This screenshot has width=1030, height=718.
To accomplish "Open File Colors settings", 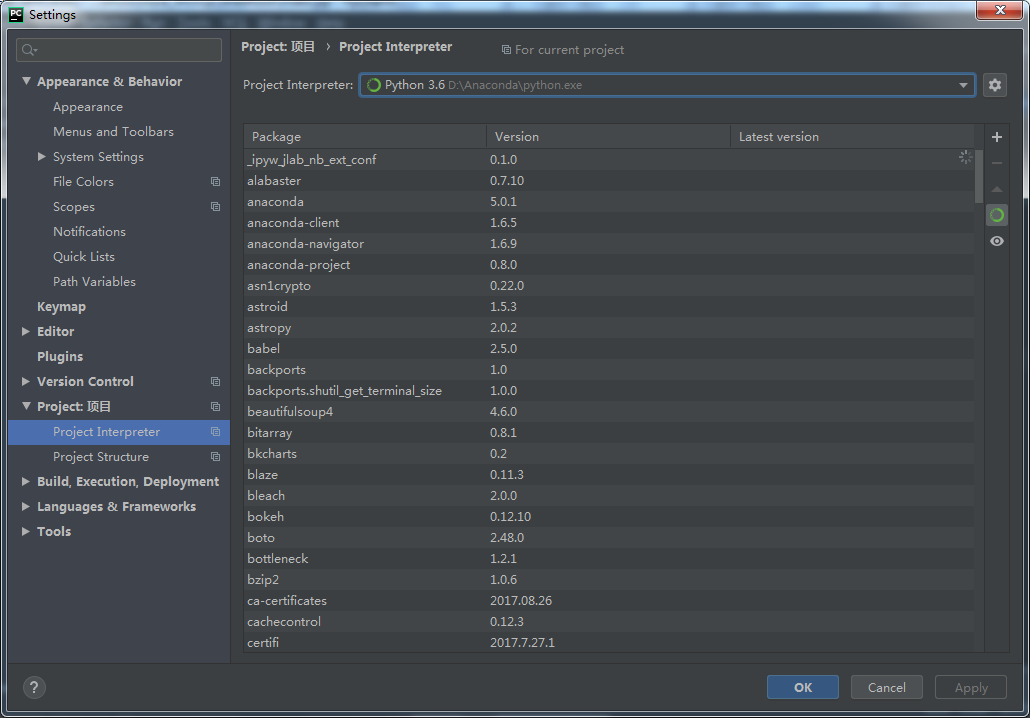I will [83, 181].
